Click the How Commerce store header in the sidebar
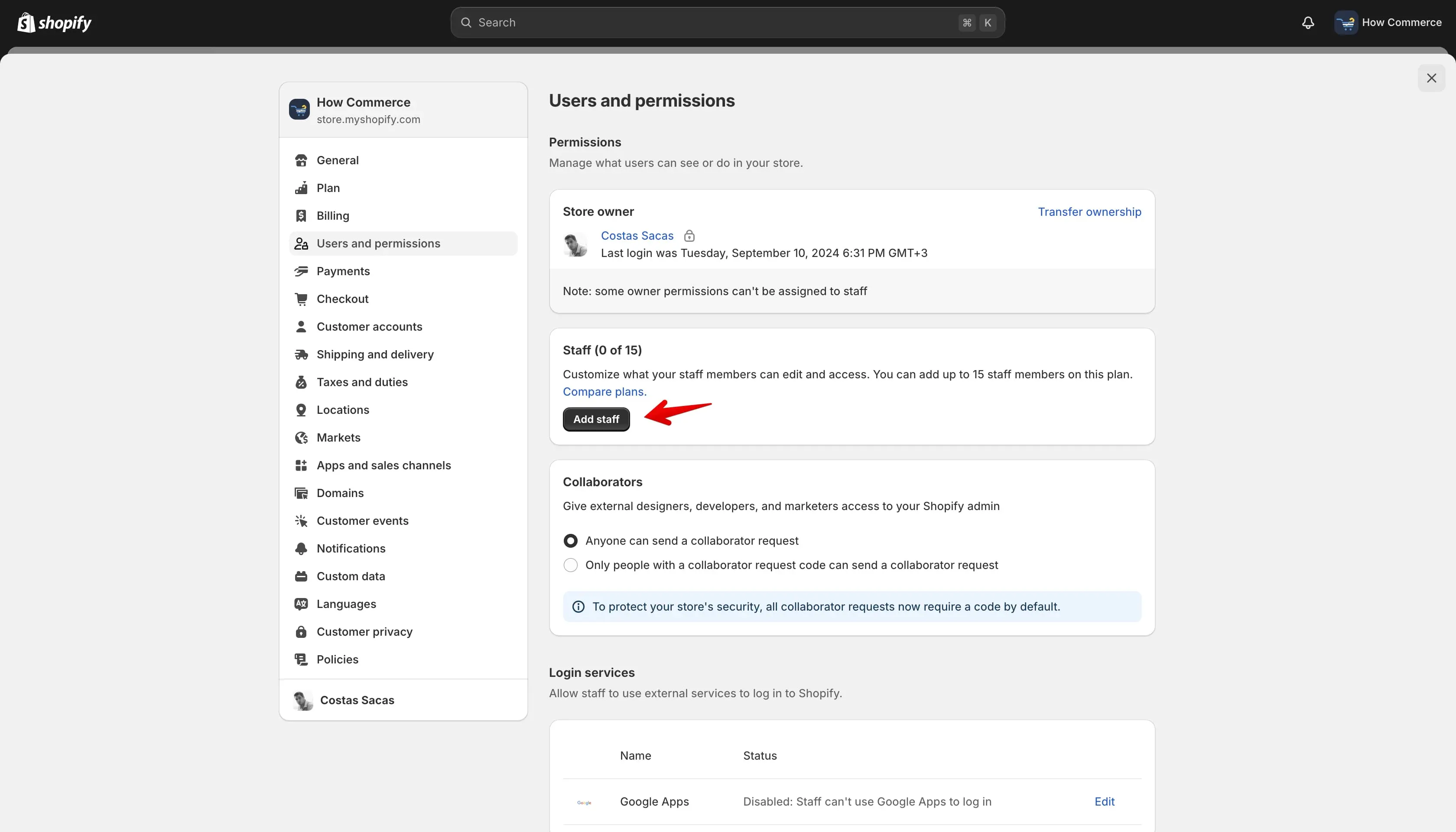This screenshot has height=832, width=1456. pyautogui.click(x=403, y=110)
